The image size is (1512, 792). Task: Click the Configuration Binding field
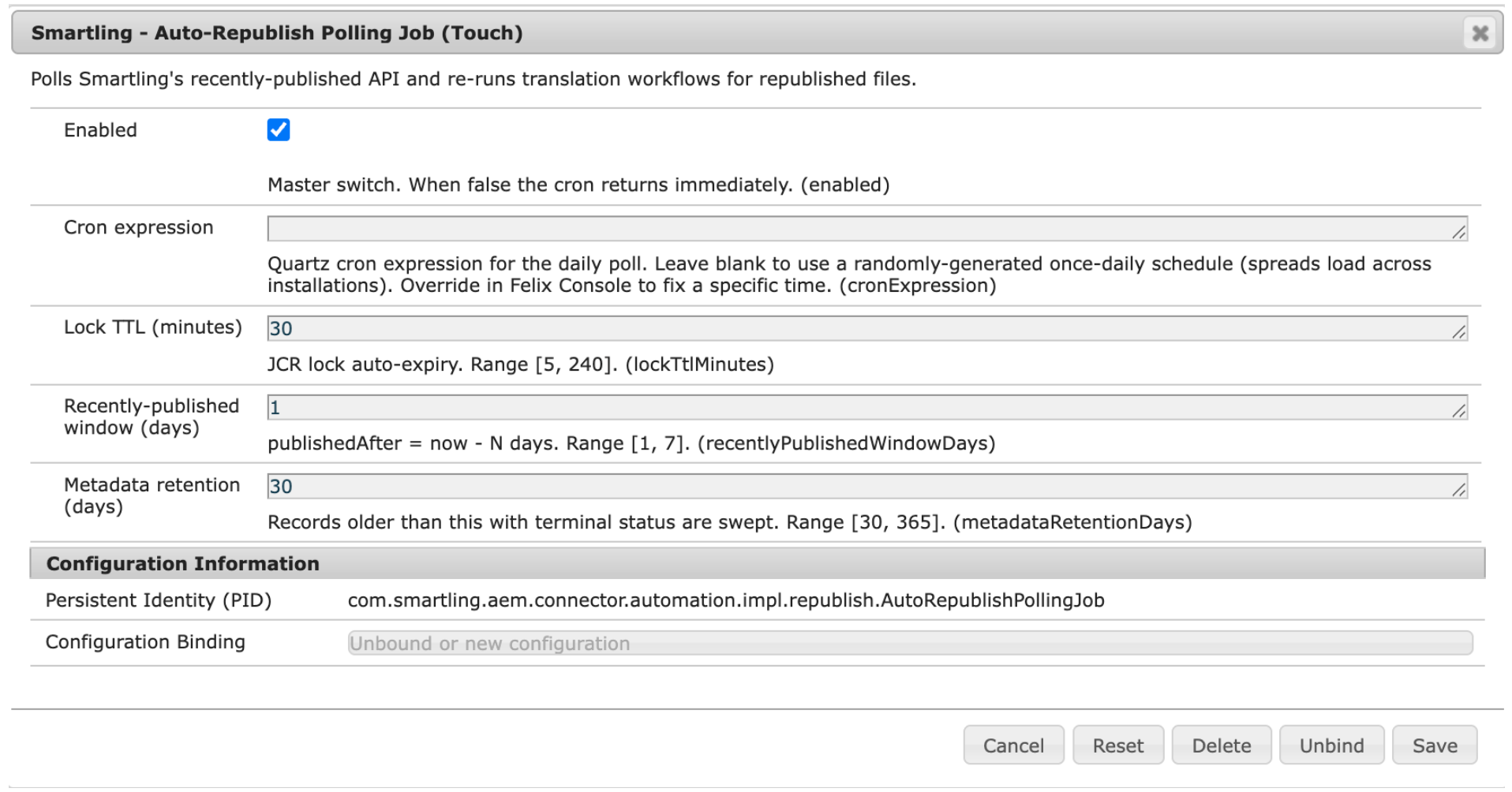pos(910,643)
